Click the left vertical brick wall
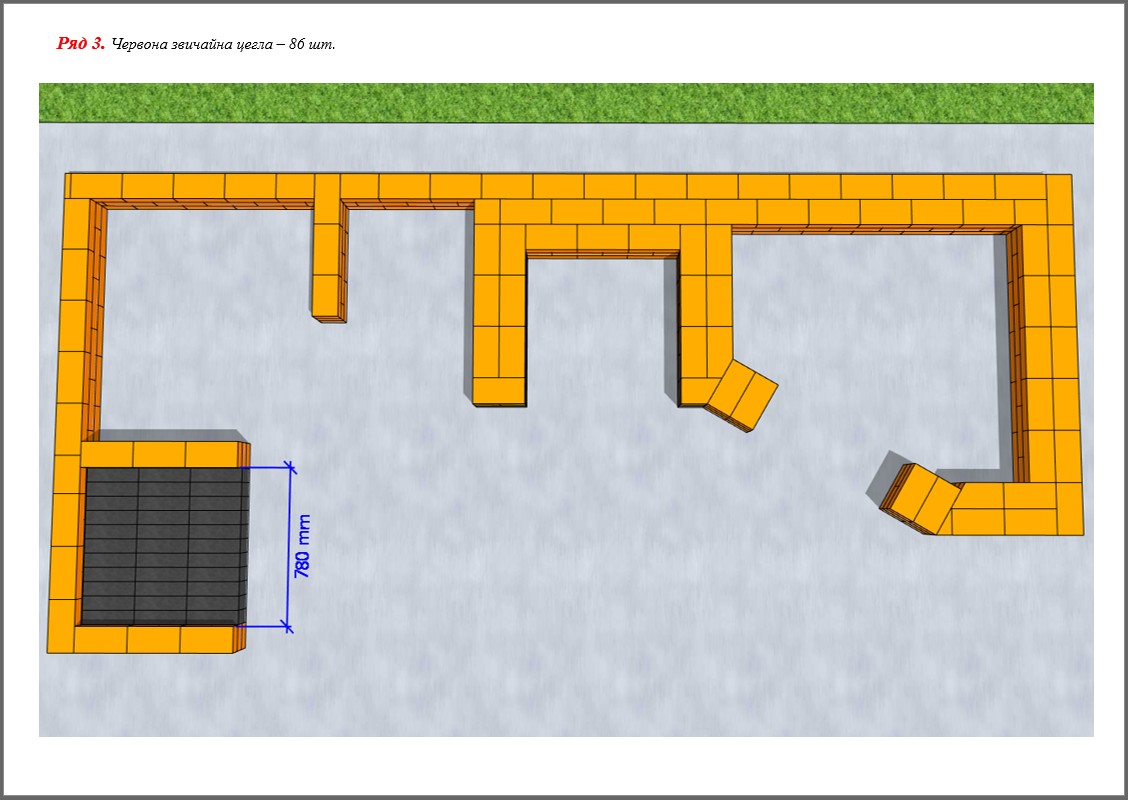This screenshot has width=1128, height=800. (x=70, y=400)
